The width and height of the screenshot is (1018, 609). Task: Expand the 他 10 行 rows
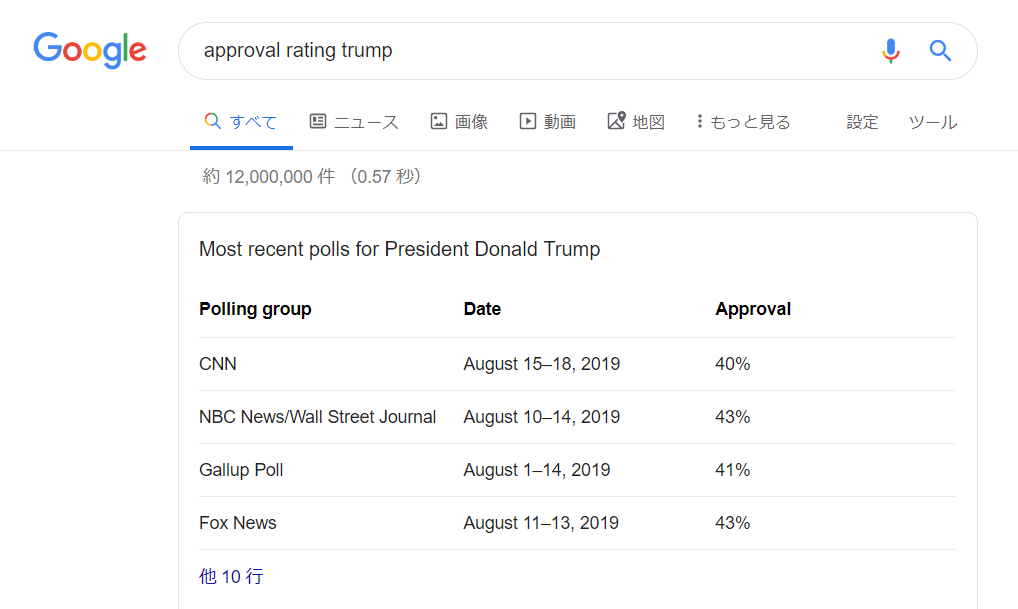click(231, 576)
